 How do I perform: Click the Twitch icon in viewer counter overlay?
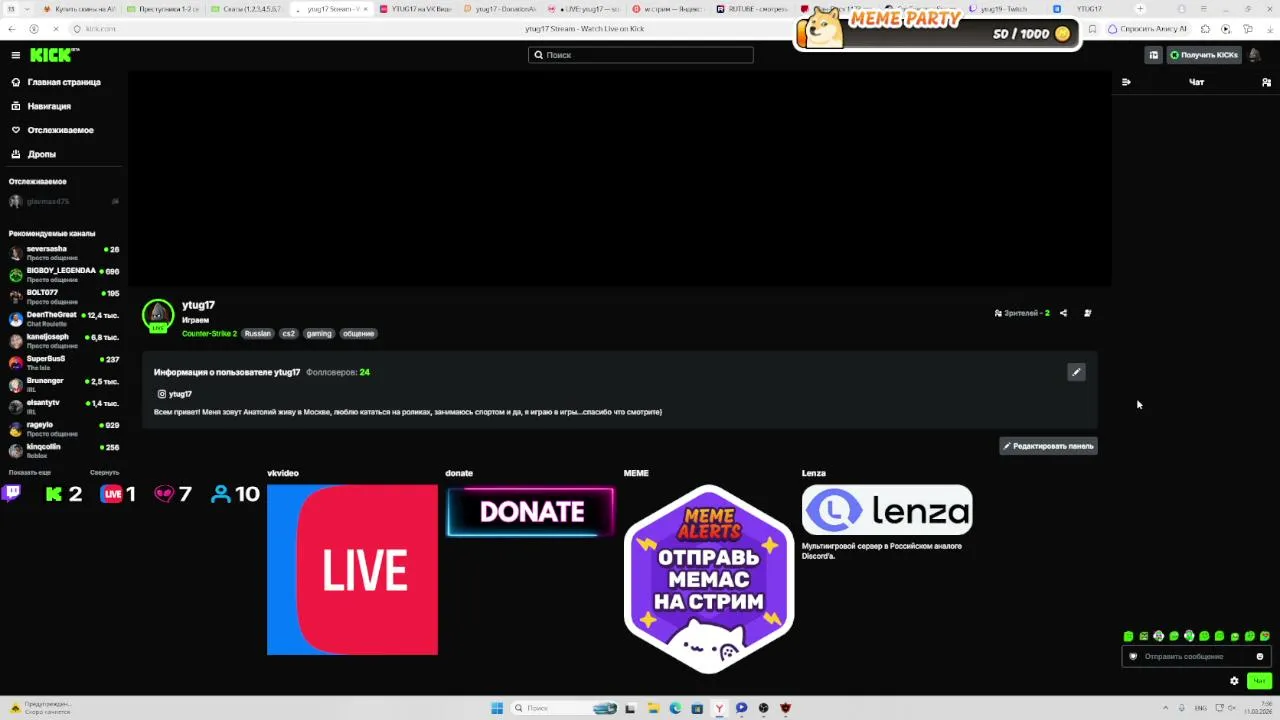[12, 493]
